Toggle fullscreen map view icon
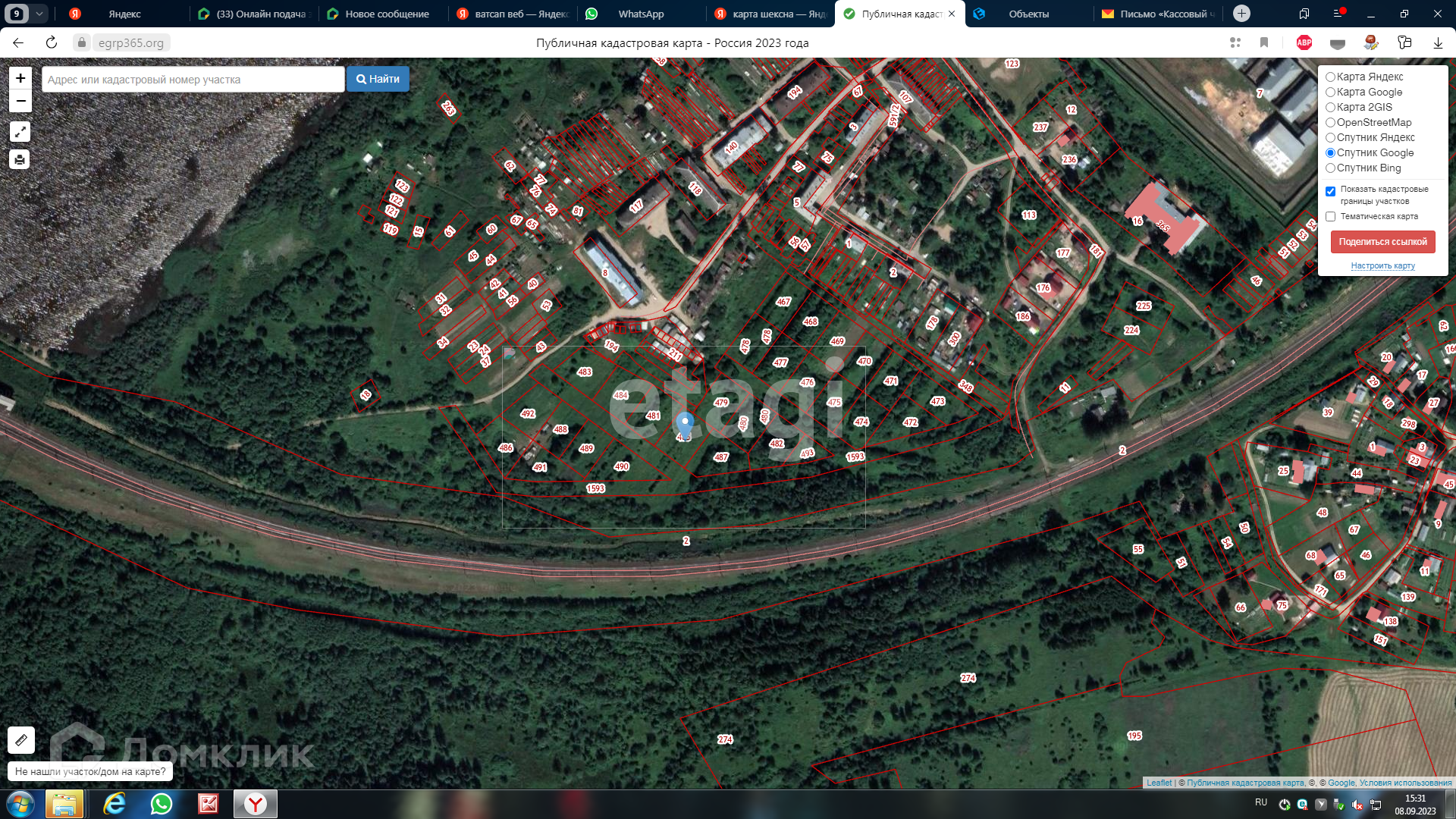1456x819 pixels. coord(20,132)
